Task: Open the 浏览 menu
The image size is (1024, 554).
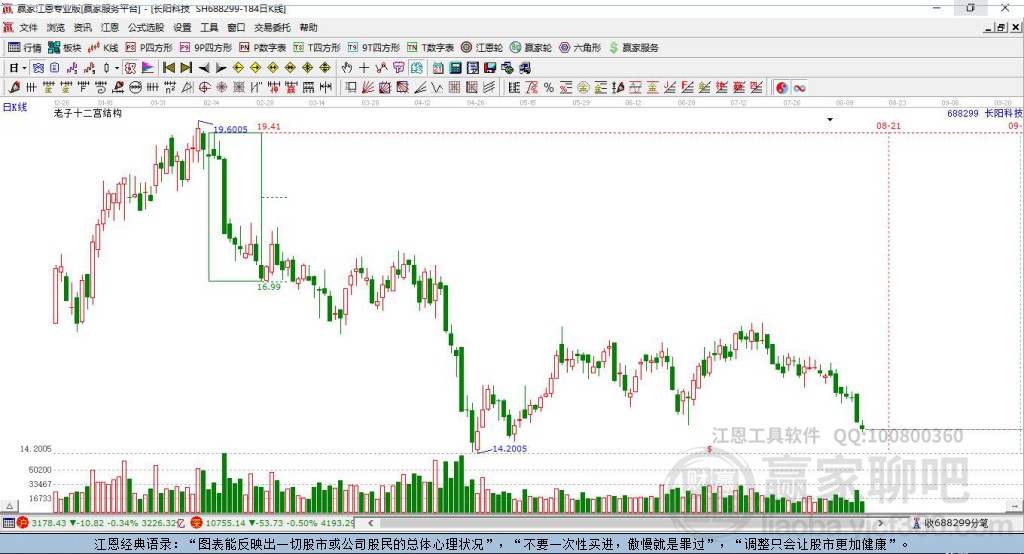Action: (56, 27)
